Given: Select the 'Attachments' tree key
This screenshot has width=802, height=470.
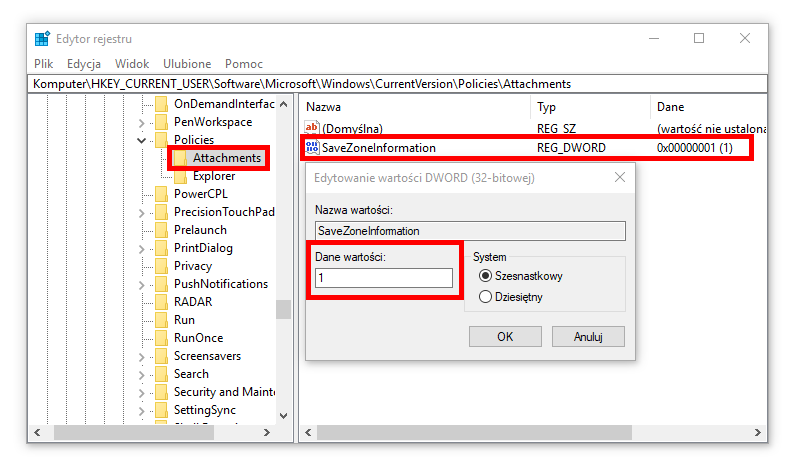Looking at the screenshot, I should point(227,158).
